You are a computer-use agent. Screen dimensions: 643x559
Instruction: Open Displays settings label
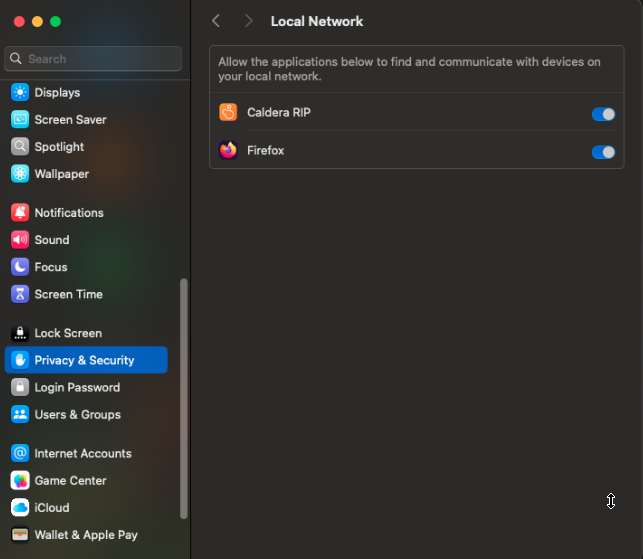(57, 93)
